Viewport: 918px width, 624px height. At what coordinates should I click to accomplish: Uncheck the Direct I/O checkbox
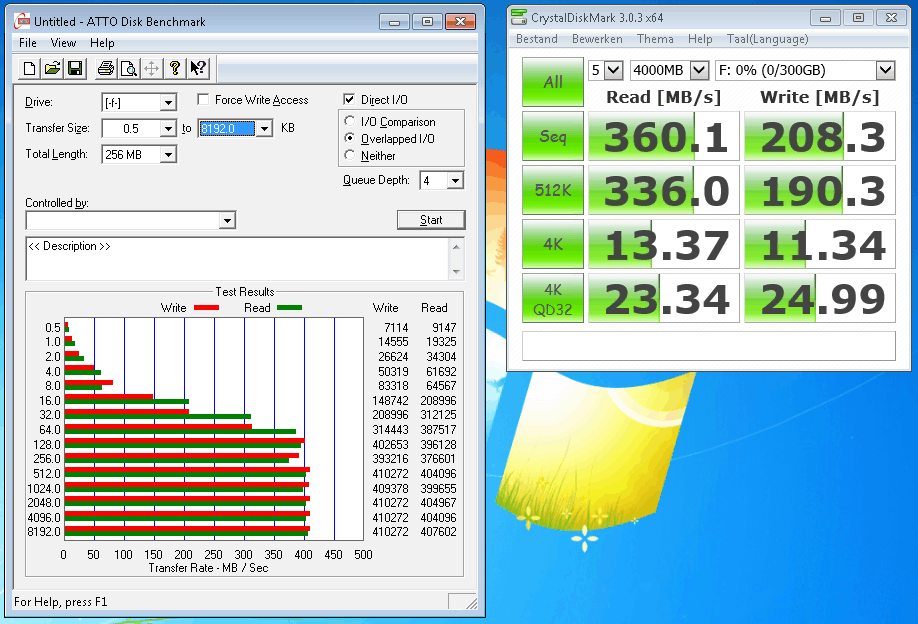coord(349,100)
